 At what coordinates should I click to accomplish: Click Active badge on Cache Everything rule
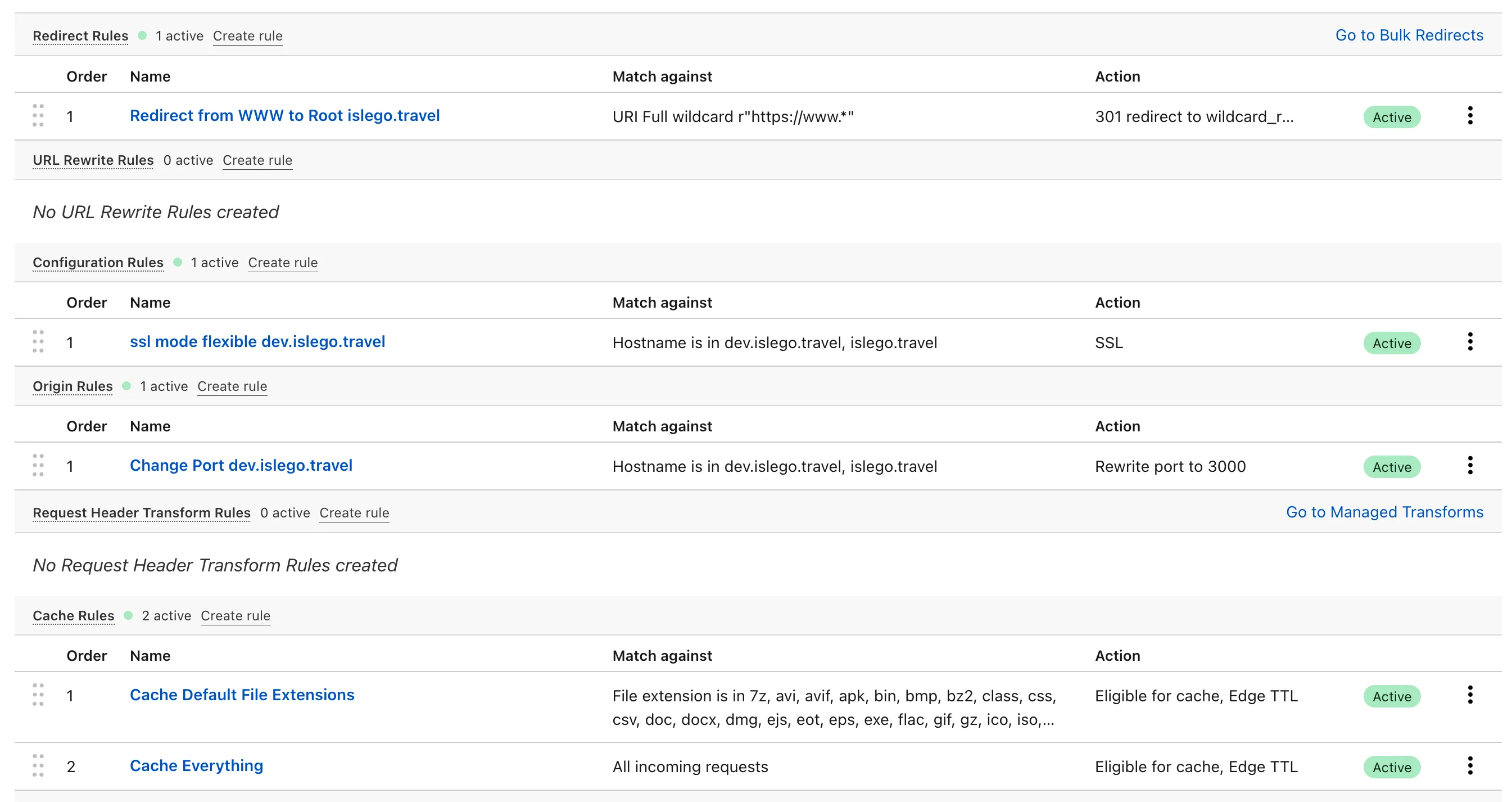[1392, 767]
